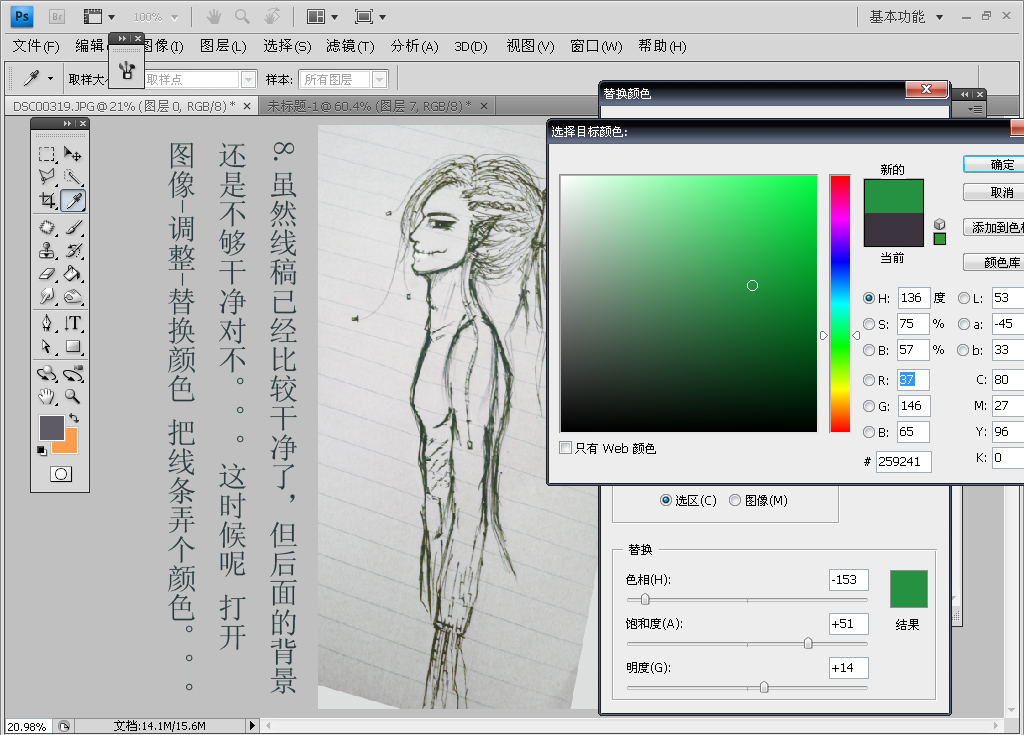Select the Pen tool

[x=47, y=323]
